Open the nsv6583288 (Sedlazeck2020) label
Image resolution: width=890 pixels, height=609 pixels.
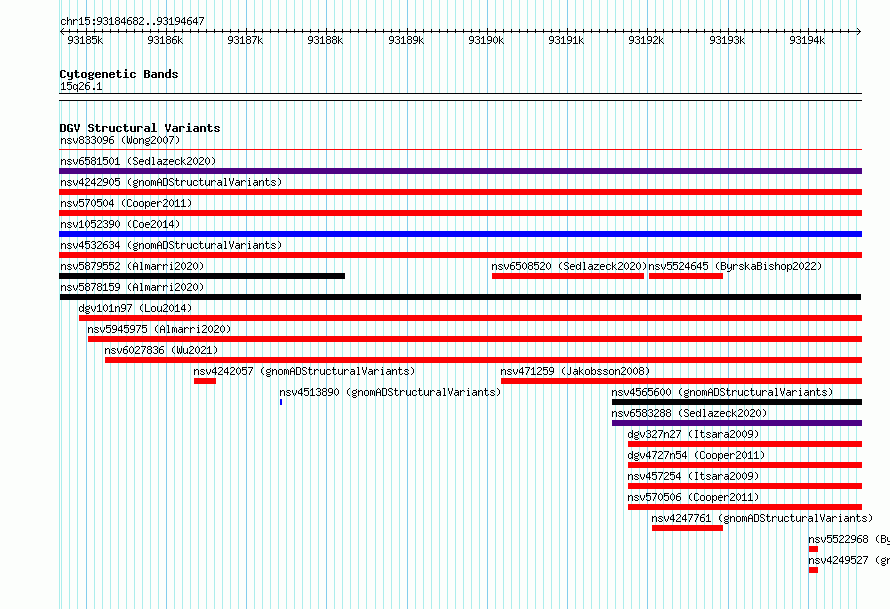click(x=689, y=413)
